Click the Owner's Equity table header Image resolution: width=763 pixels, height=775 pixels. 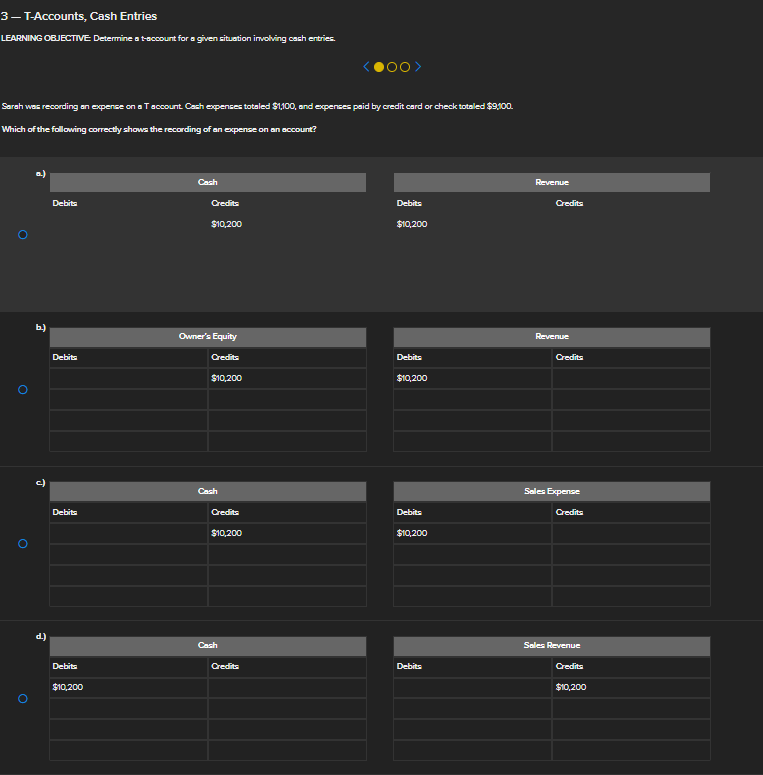(x=207, y=337)
